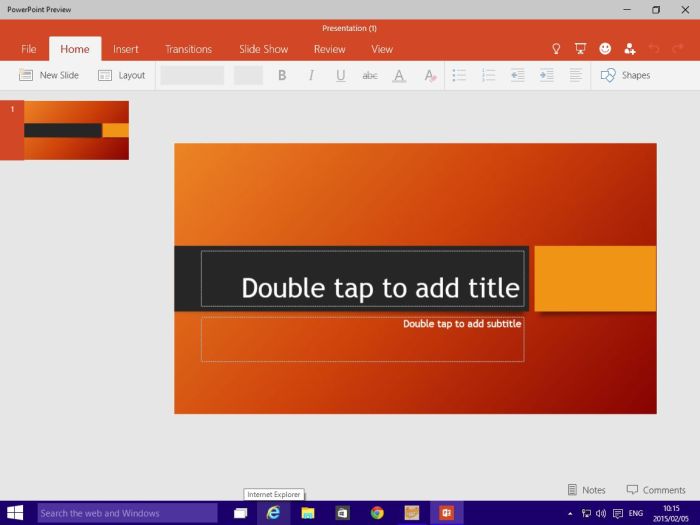This screenshot has width=700, height=525.
Task: Toggle italic formatting
Action: tap(311, 75)
